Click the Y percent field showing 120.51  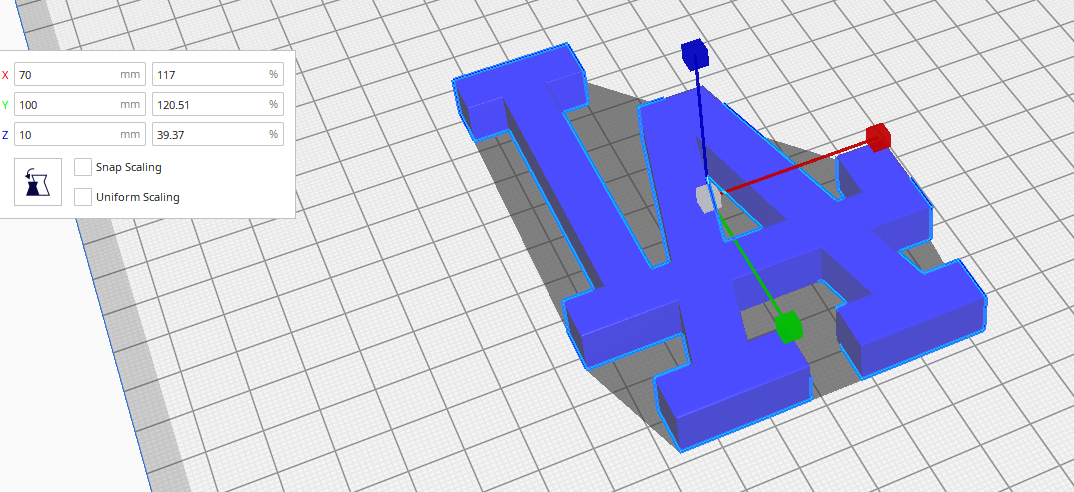click(217, 105)
